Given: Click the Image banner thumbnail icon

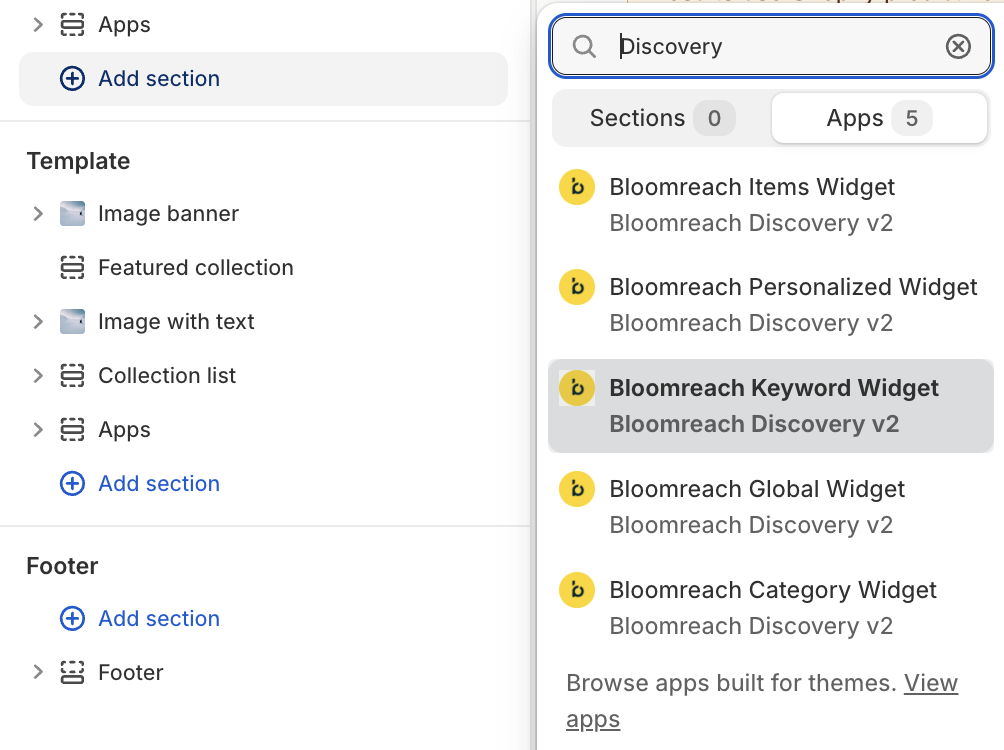Looking at the screenshot, I should (72, 213).
